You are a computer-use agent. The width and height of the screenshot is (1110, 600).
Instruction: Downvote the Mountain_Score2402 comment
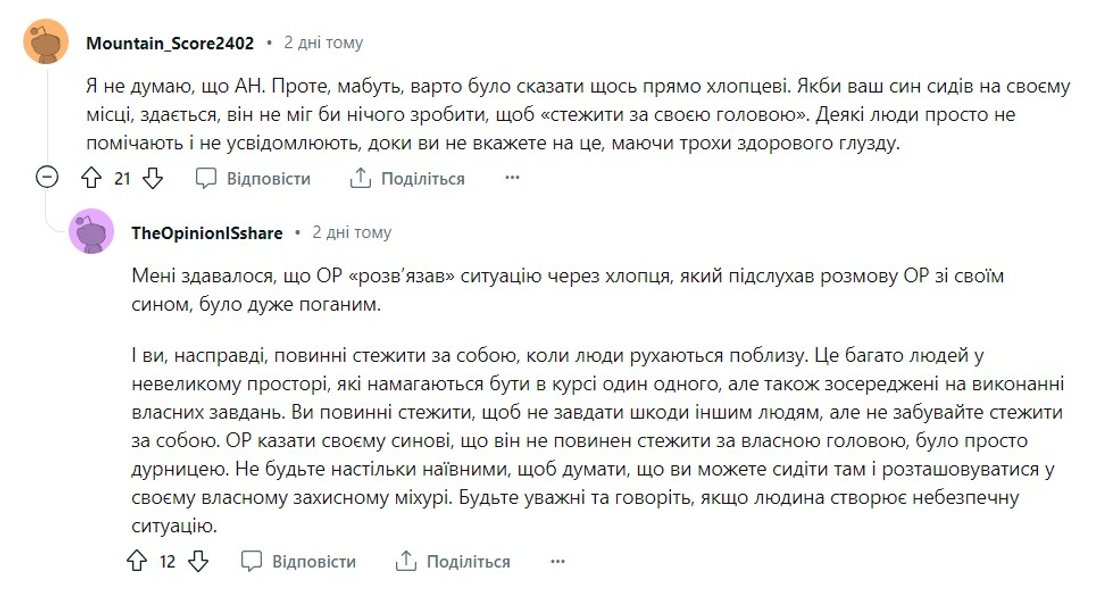[x=152, y=179]
